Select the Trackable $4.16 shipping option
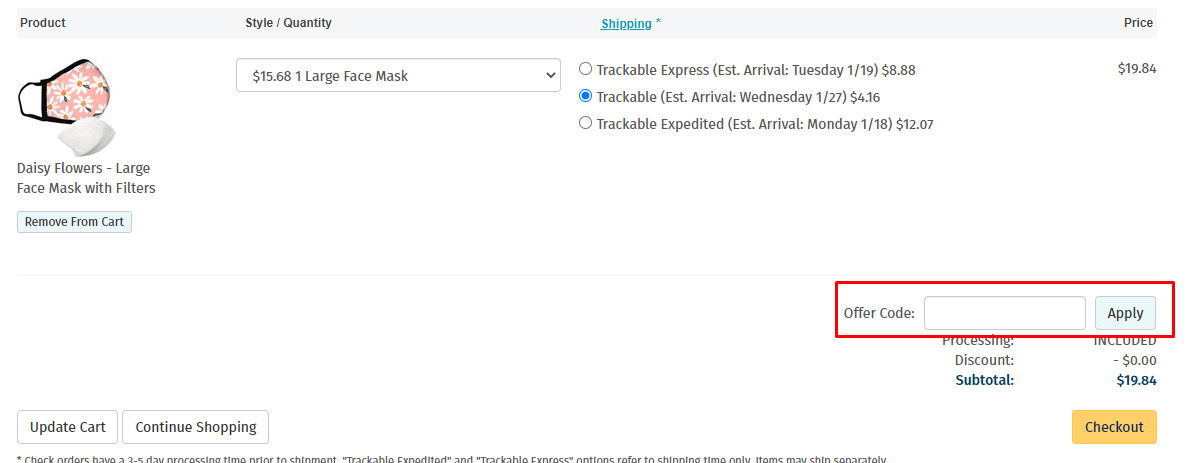Image resolution: width=1196 pixels, height=463 pixels. click(585, 96)
